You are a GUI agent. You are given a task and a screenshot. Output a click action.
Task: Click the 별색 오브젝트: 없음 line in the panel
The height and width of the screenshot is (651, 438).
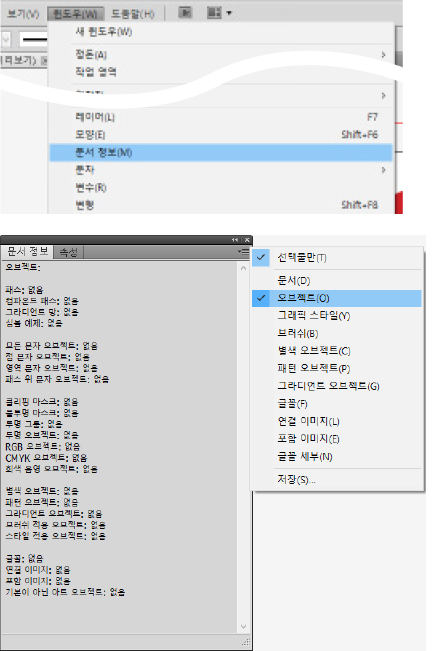[42, 491]
